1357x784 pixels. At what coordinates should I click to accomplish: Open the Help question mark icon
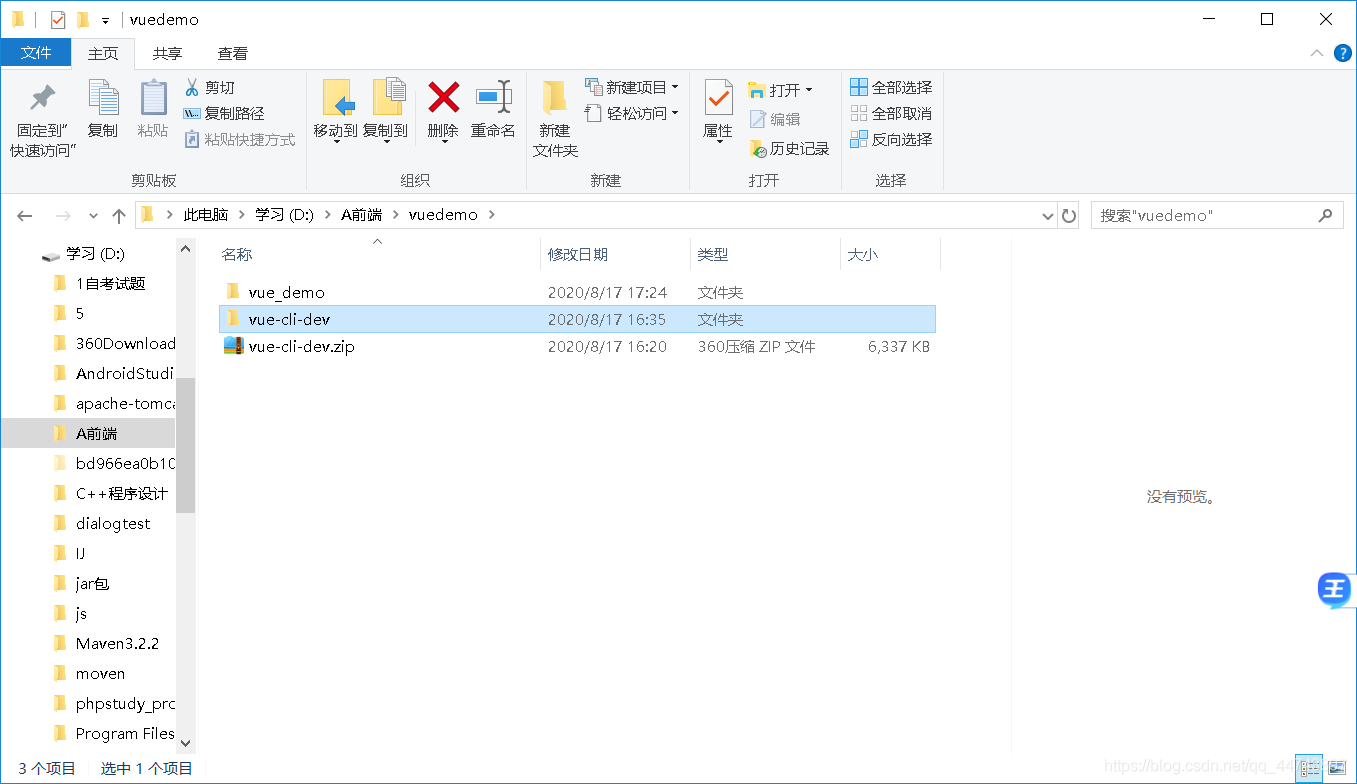(x=1341, y=52)
